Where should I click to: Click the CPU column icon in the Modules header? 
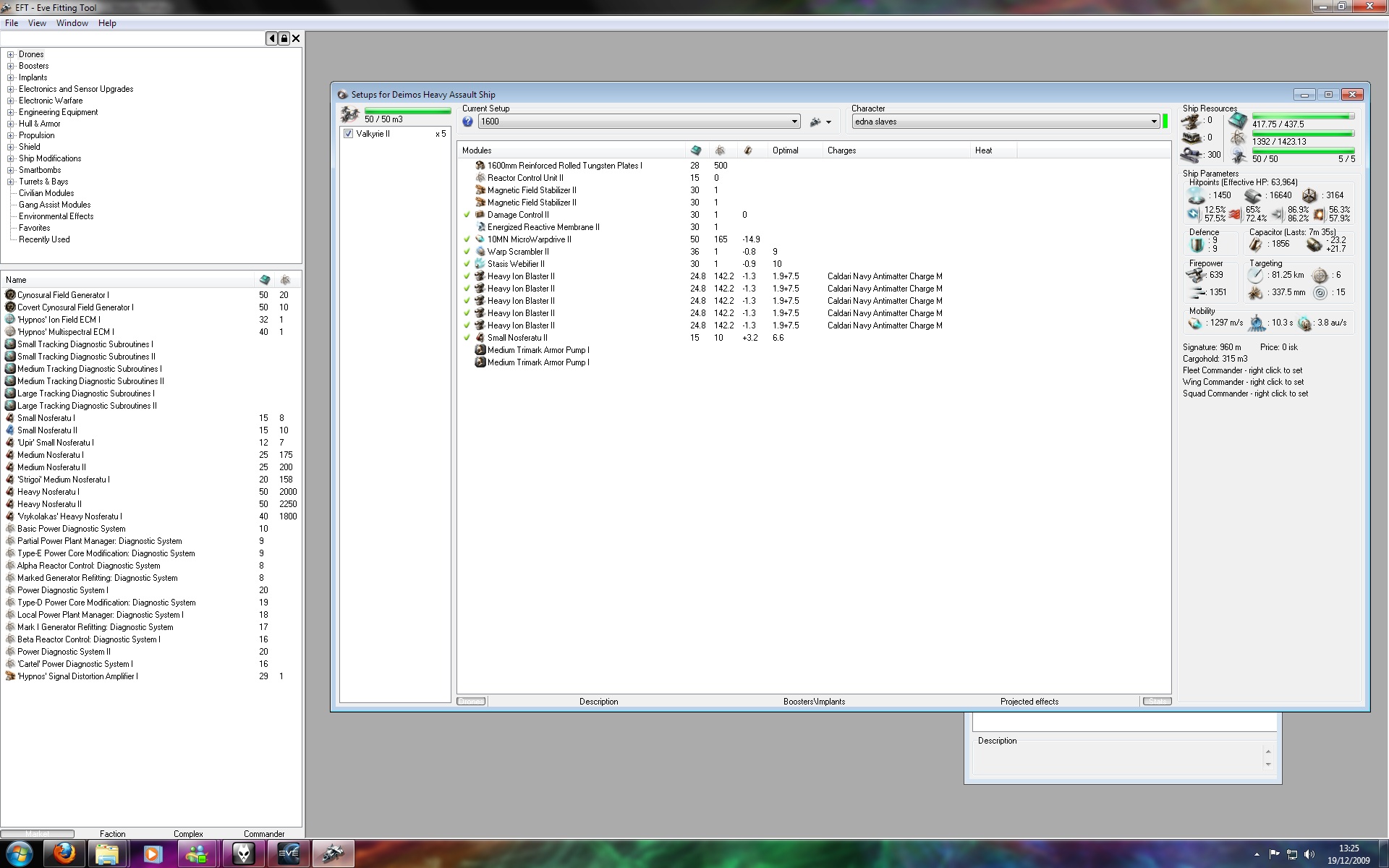696,150
